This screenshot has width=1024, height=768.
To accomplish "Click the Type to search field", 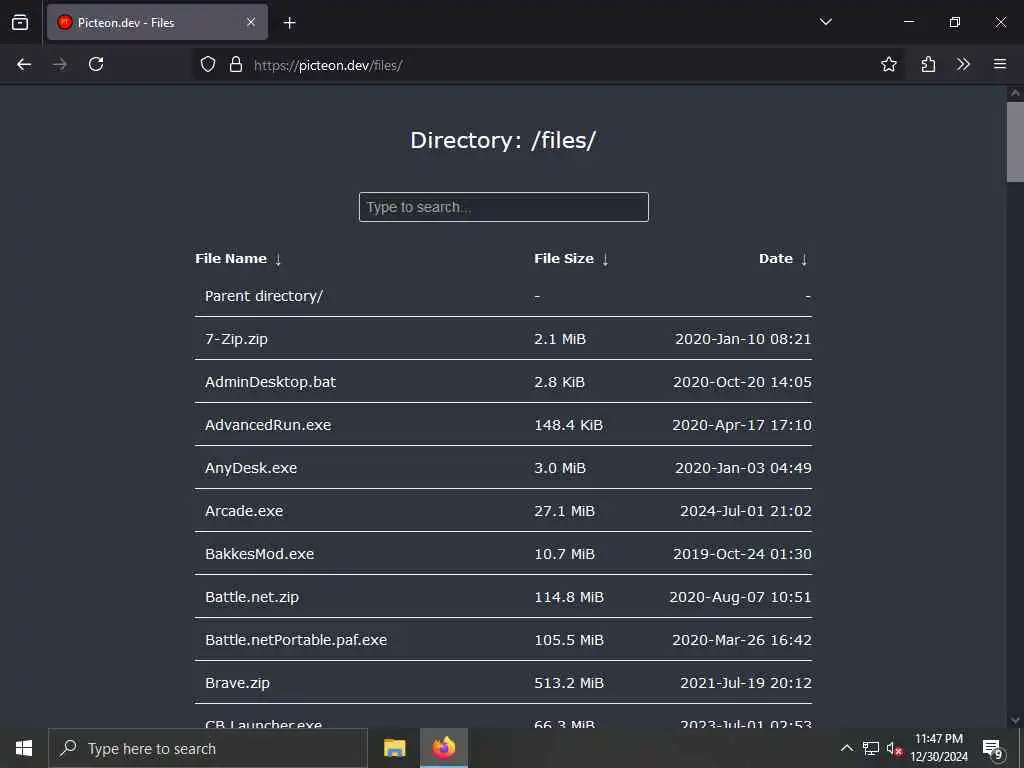I will [504, 207].
